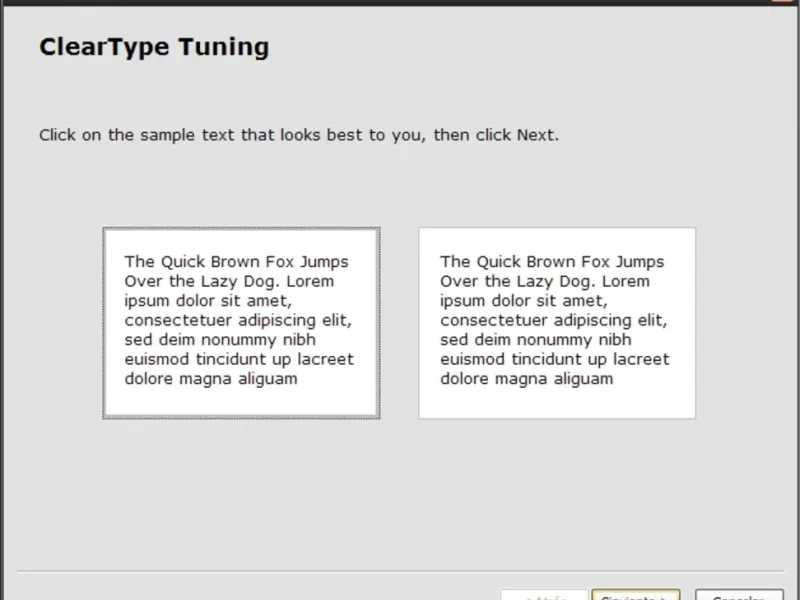800x600 pixels.
Task: Click "dolore magna aliguam" in left sample
Action: pyautogui.click(x=211, y=379)
